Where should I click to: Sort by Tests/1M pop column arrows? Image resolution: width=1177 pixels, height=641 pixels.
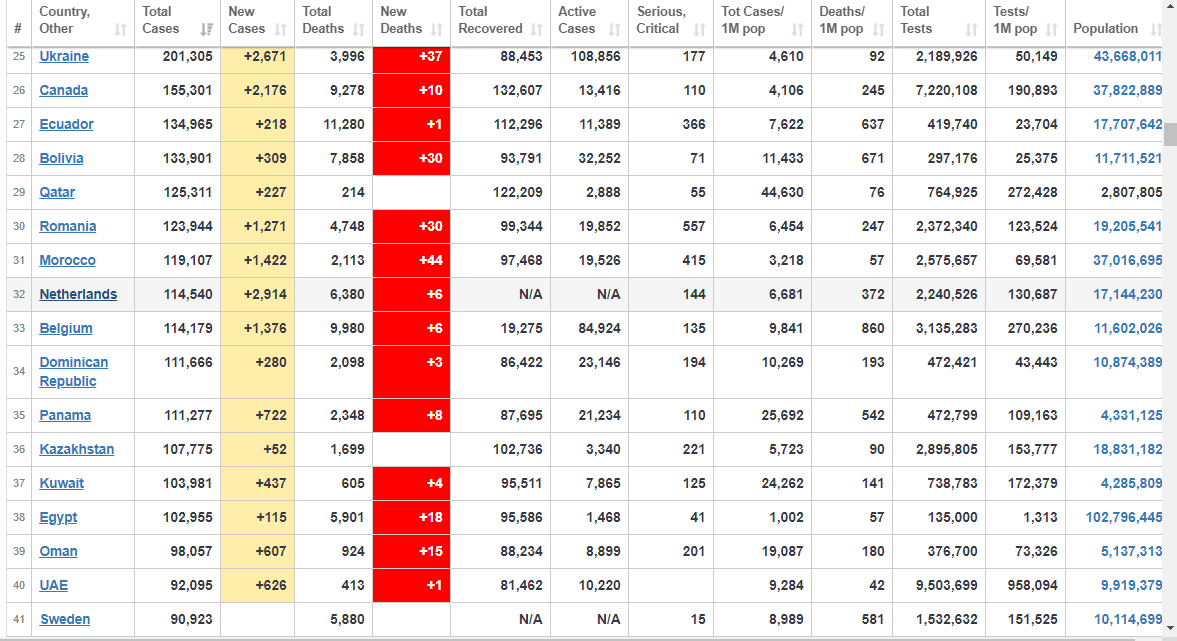click(x=1052, y=29)
